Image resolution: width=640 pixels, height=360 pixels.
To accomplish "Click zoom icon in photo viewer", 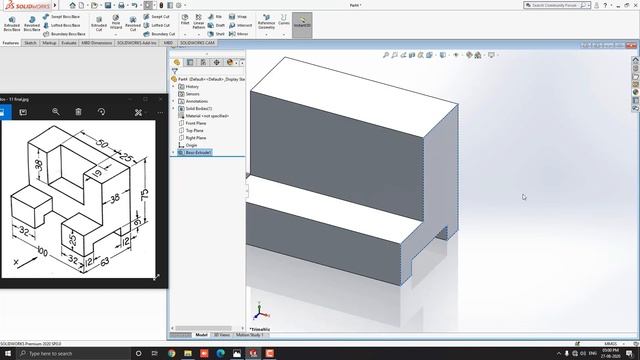I will [x=56, y=112].
